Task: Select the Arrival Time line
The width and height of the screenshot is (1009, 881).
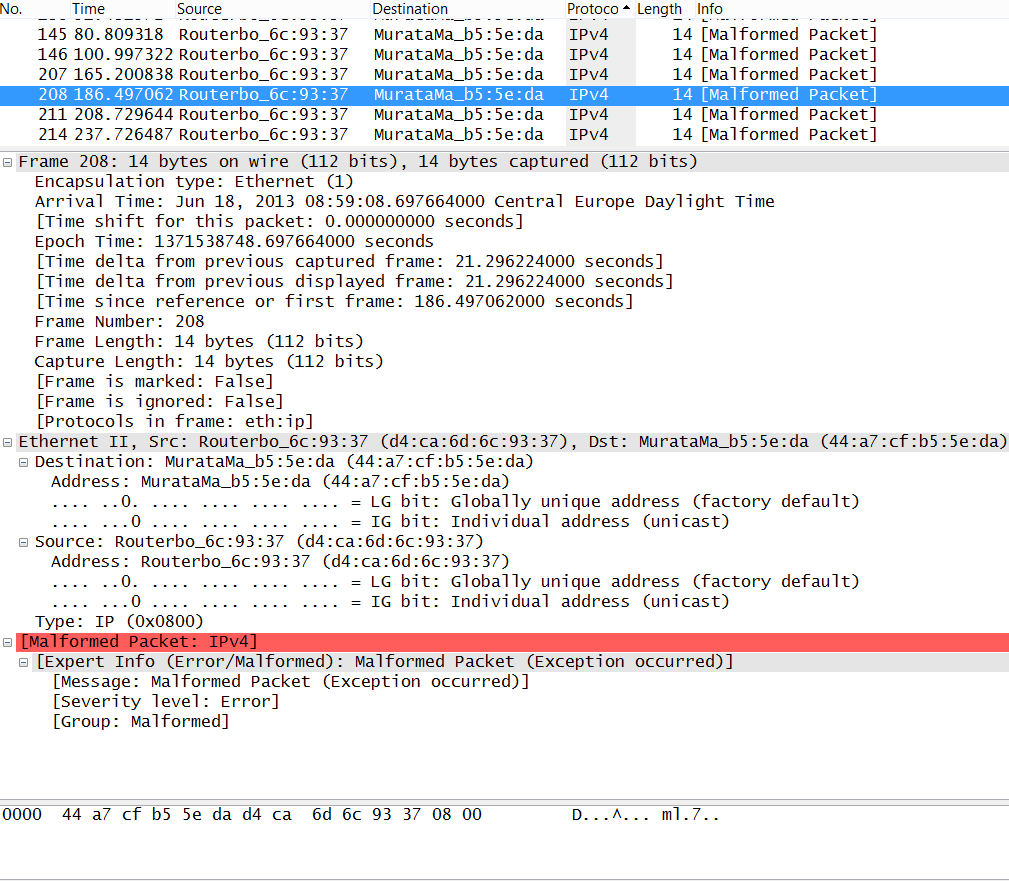Action: [404, 201]
